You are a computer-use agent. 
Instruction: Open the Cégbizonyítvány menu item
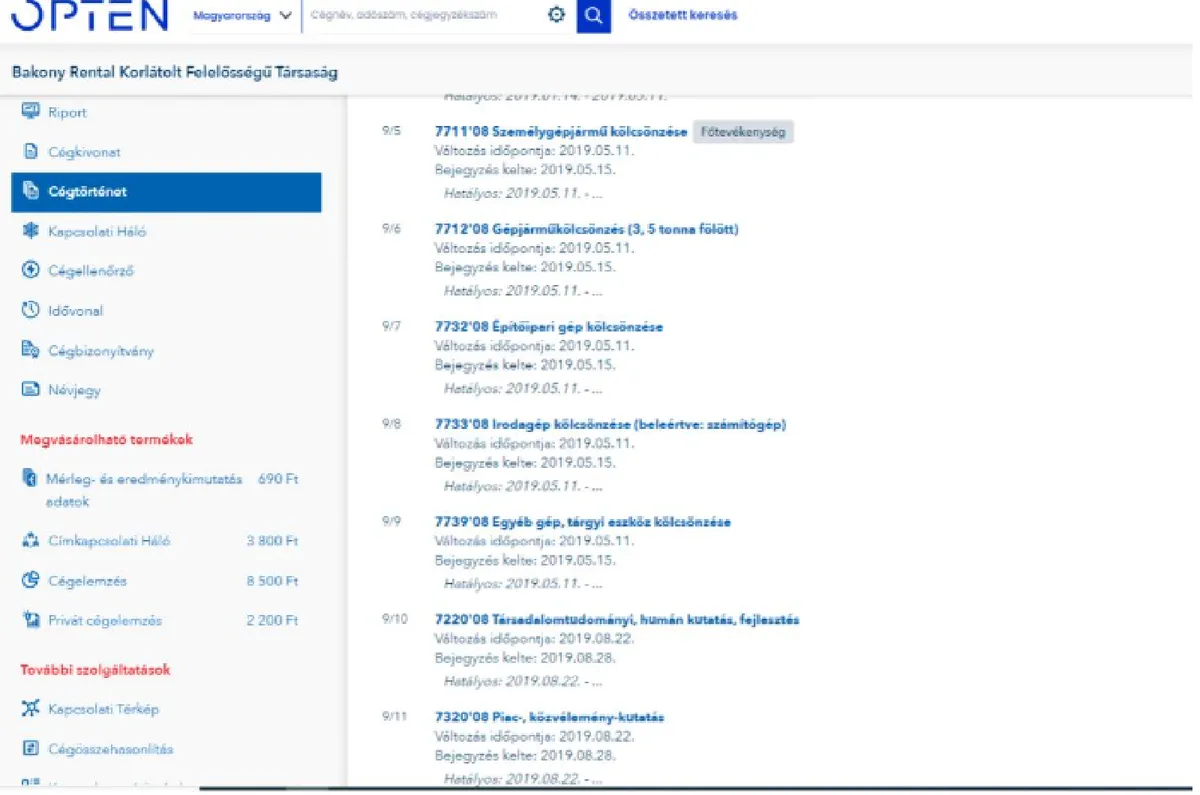point(101,351)
